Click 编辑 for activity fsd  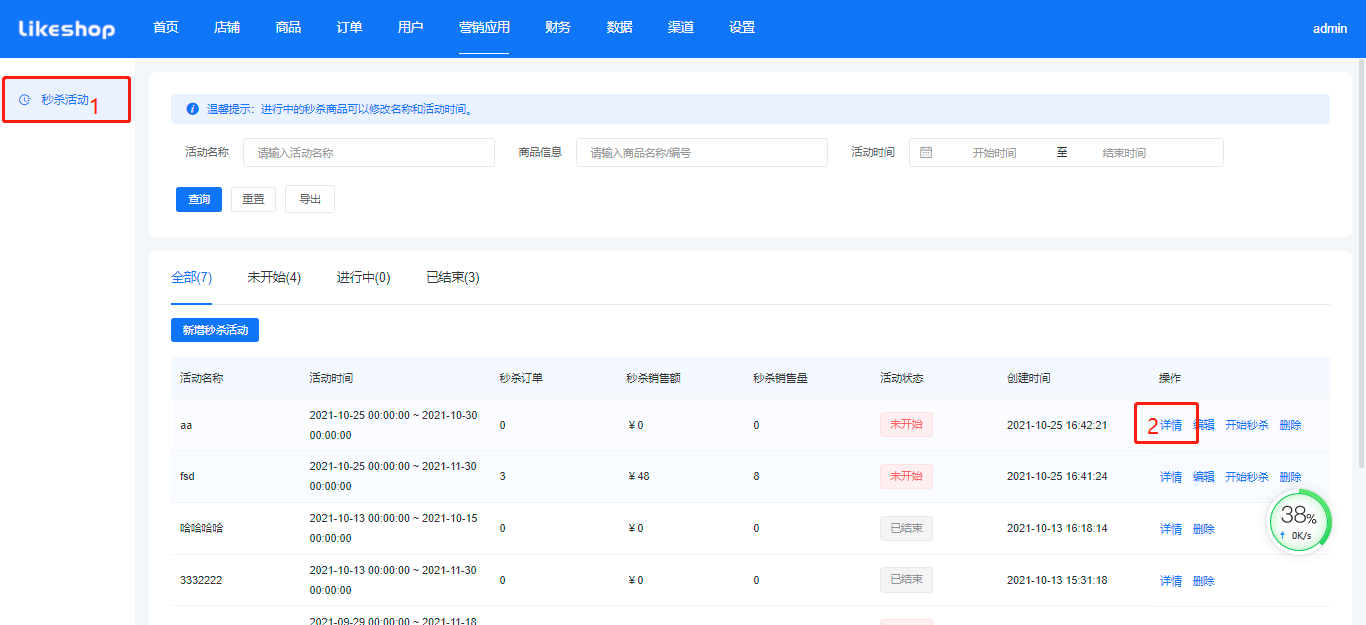pos(1204,477)
